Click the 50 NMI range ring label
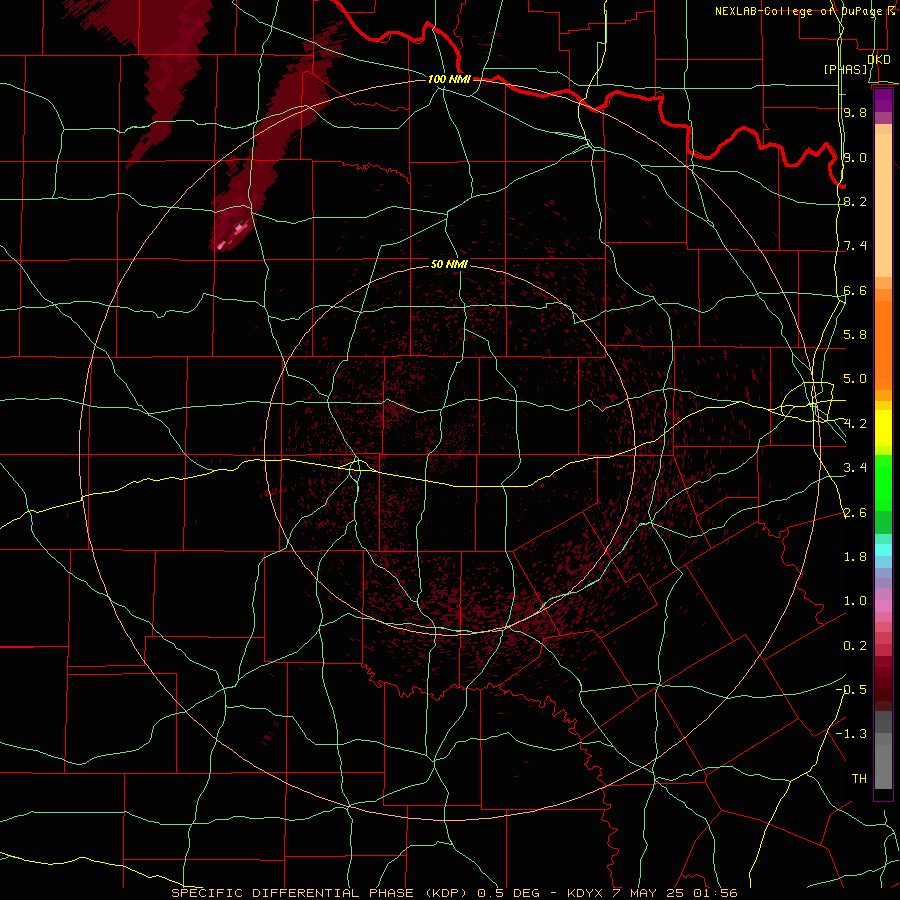The image size is (900, 900). 449,264
